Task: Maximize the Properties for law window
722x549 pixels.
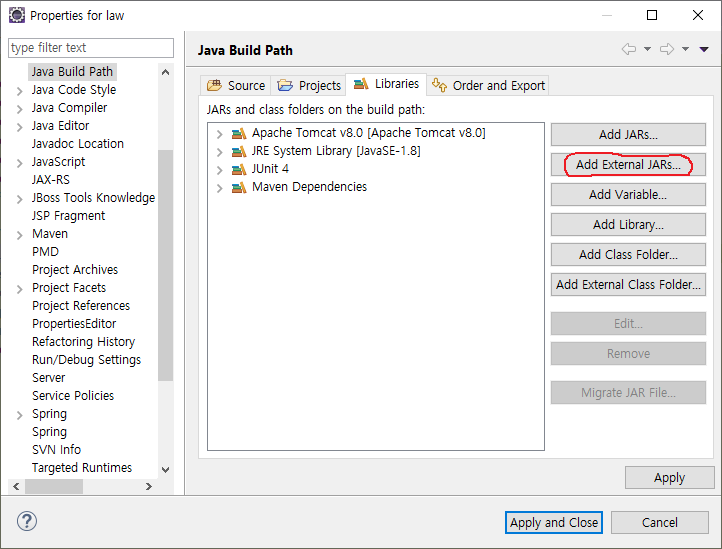Action: 652,15
